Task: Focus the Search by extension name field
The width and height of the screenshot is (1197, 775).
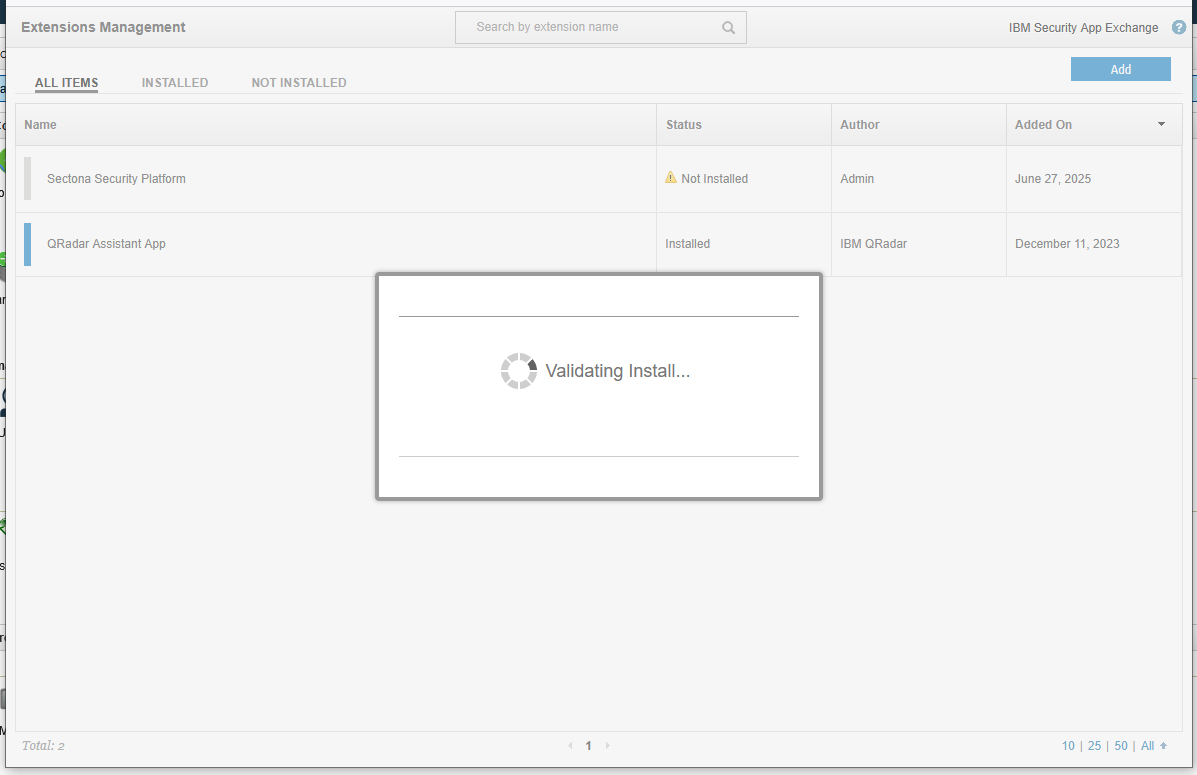Action: (x=590, y=28)
